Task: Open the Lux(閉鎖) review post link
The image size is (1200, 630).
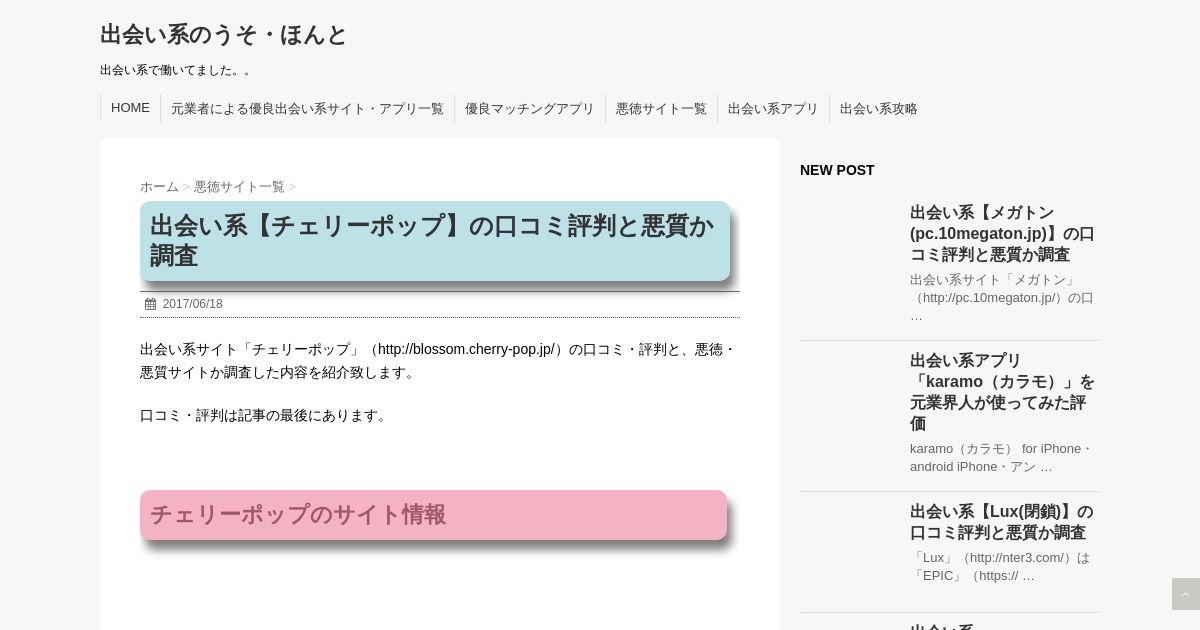Action: pyautogui.click(x=1002, y=522)
